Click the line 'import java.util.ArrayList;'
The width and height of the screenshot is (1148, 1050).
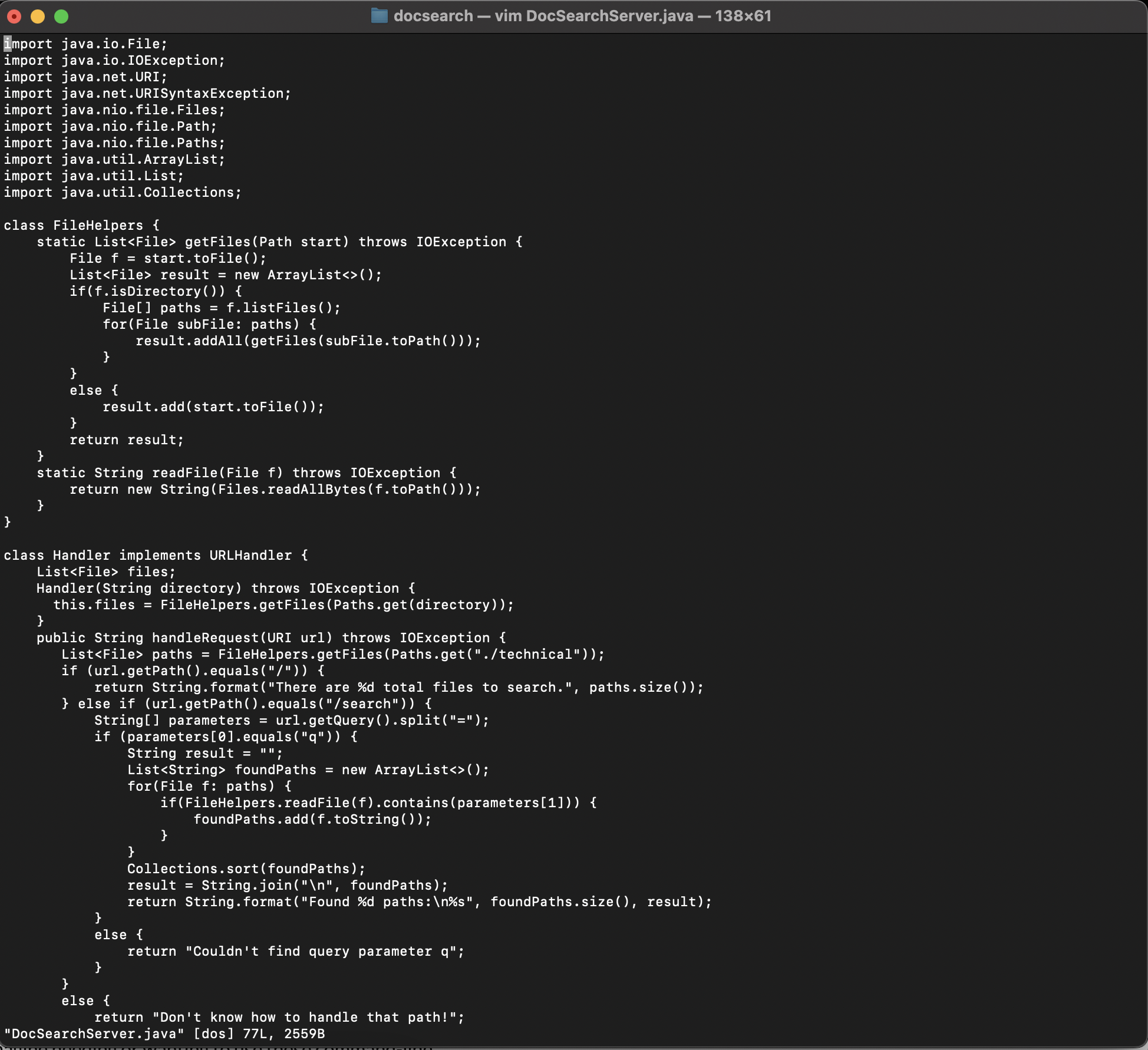click(115, 160)
